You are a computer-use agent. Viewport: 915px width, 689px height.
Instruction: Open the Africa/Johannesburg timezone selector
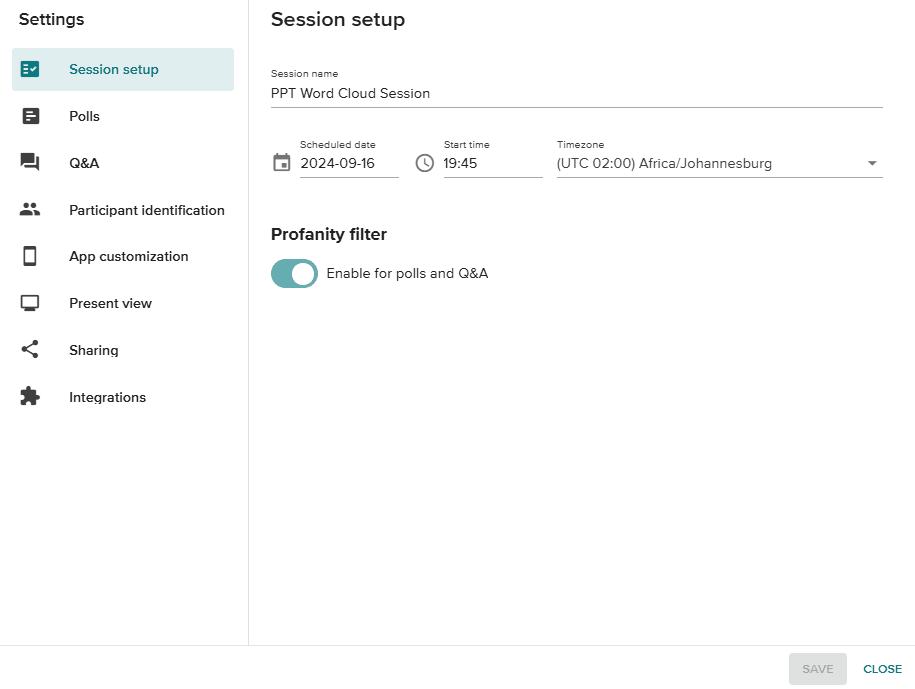(720, 163)
